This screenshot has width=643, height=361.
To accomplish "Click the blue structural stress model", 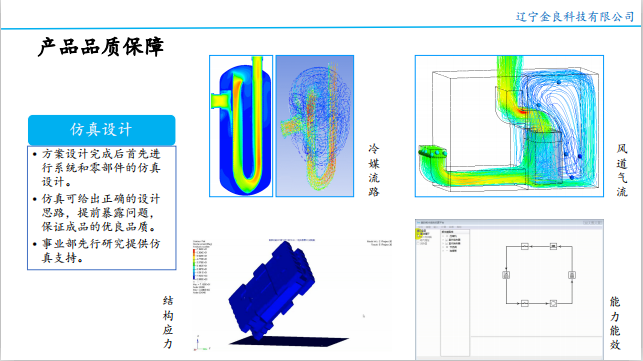I will pos(272,290).
